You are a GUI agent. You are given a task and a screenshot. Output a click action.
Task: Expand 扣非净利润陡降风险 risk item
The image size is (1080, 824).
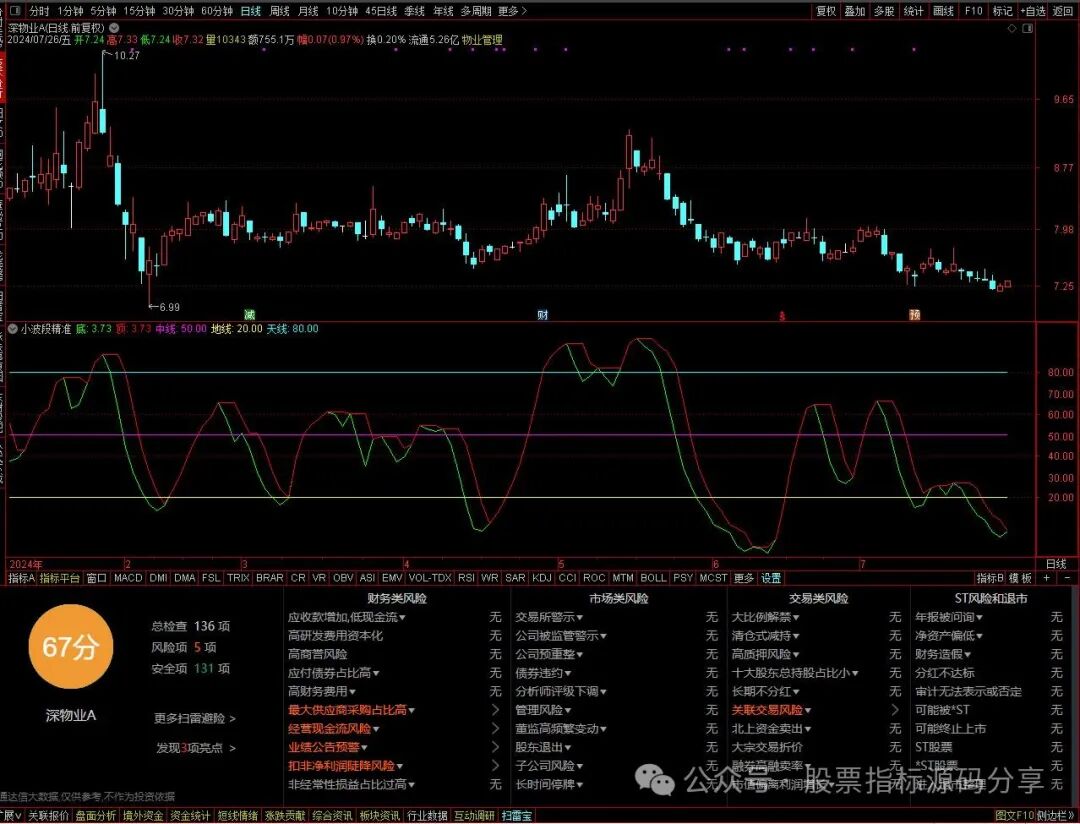346,765
